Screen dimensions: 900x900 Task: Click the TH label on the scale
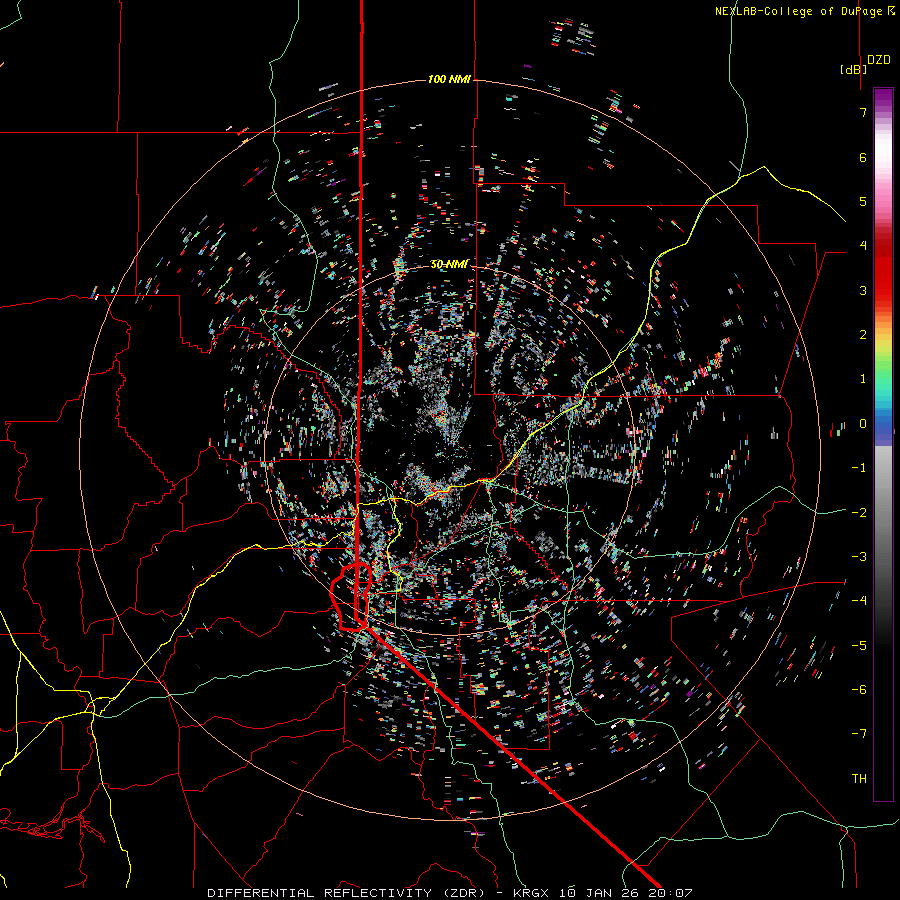(859, 779)
